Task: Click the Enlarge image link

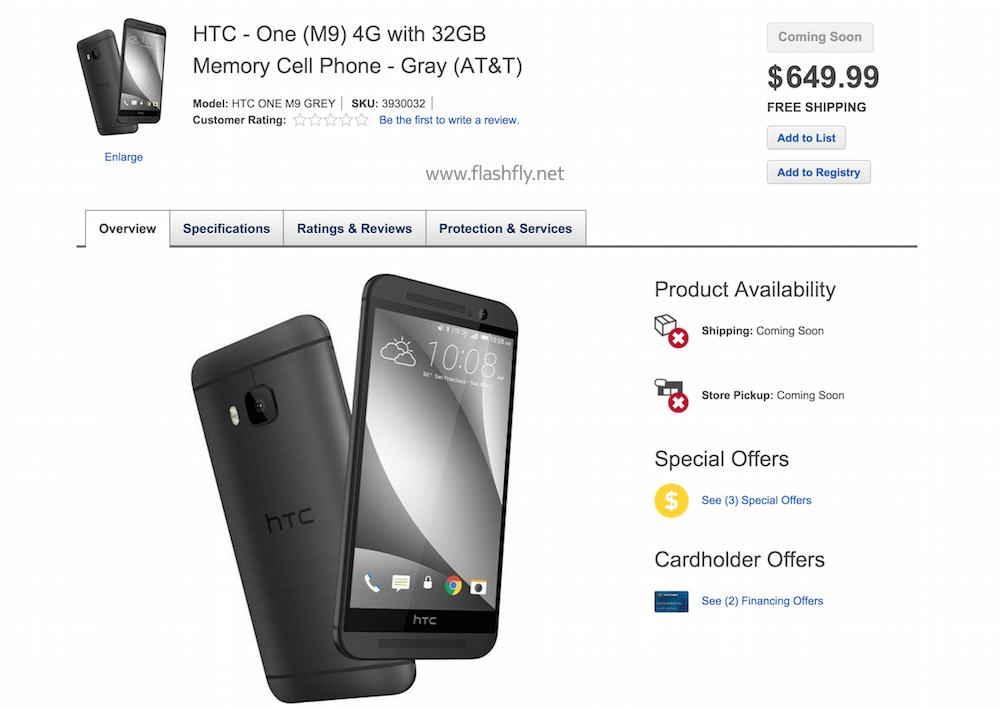Action: 124,157
